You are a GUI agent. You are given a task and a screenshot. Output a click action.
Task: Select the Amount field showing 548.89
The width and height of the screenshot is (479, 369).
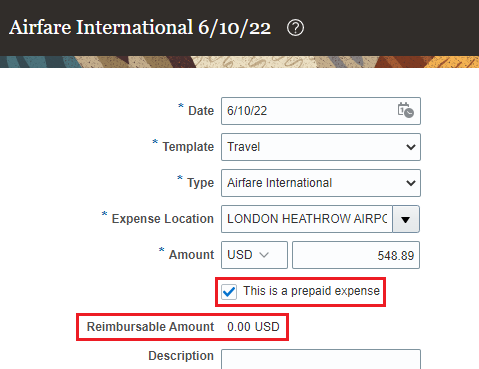tap(356, 255)
